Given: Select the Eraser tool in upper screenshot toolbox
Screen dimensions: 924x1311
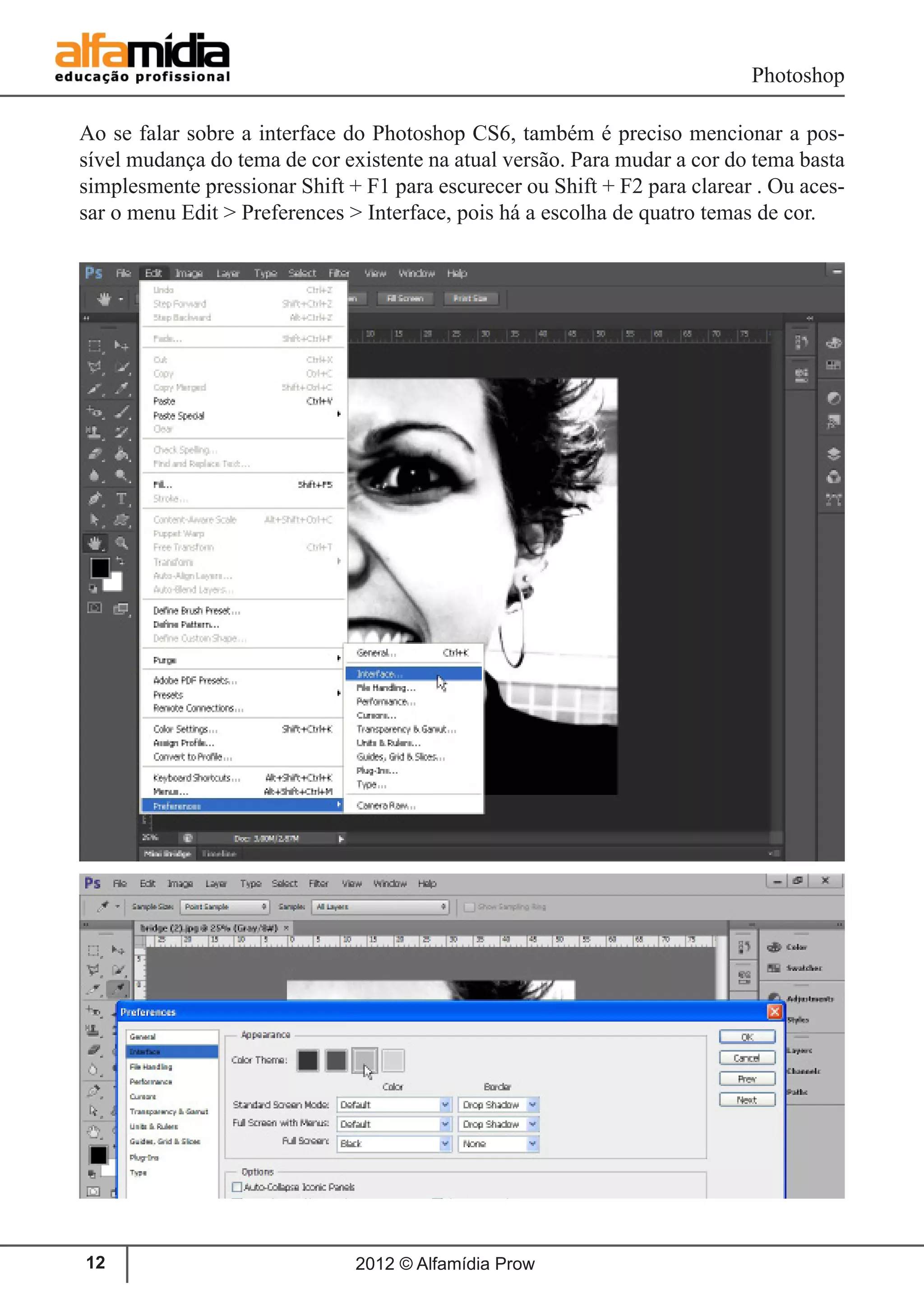Looking at the screenshot, I should pyautogui.click(x=95, y=454).
